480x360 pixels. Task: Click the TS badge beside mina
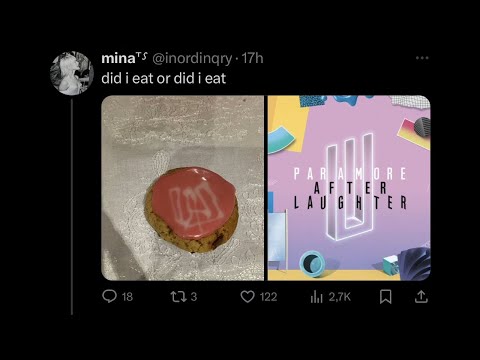coord(142,56)
